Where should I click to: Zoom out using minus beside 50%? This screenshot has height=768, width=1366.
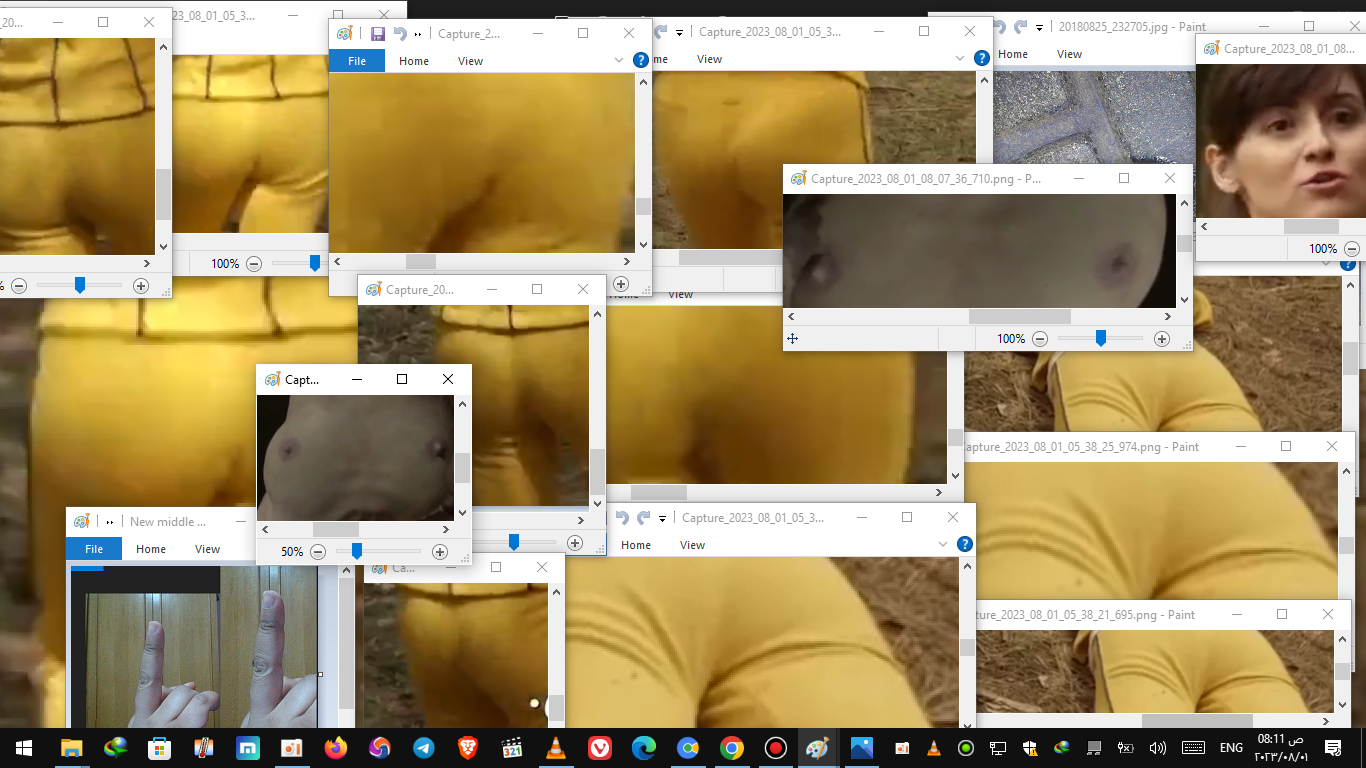click(x=318, y=552)
